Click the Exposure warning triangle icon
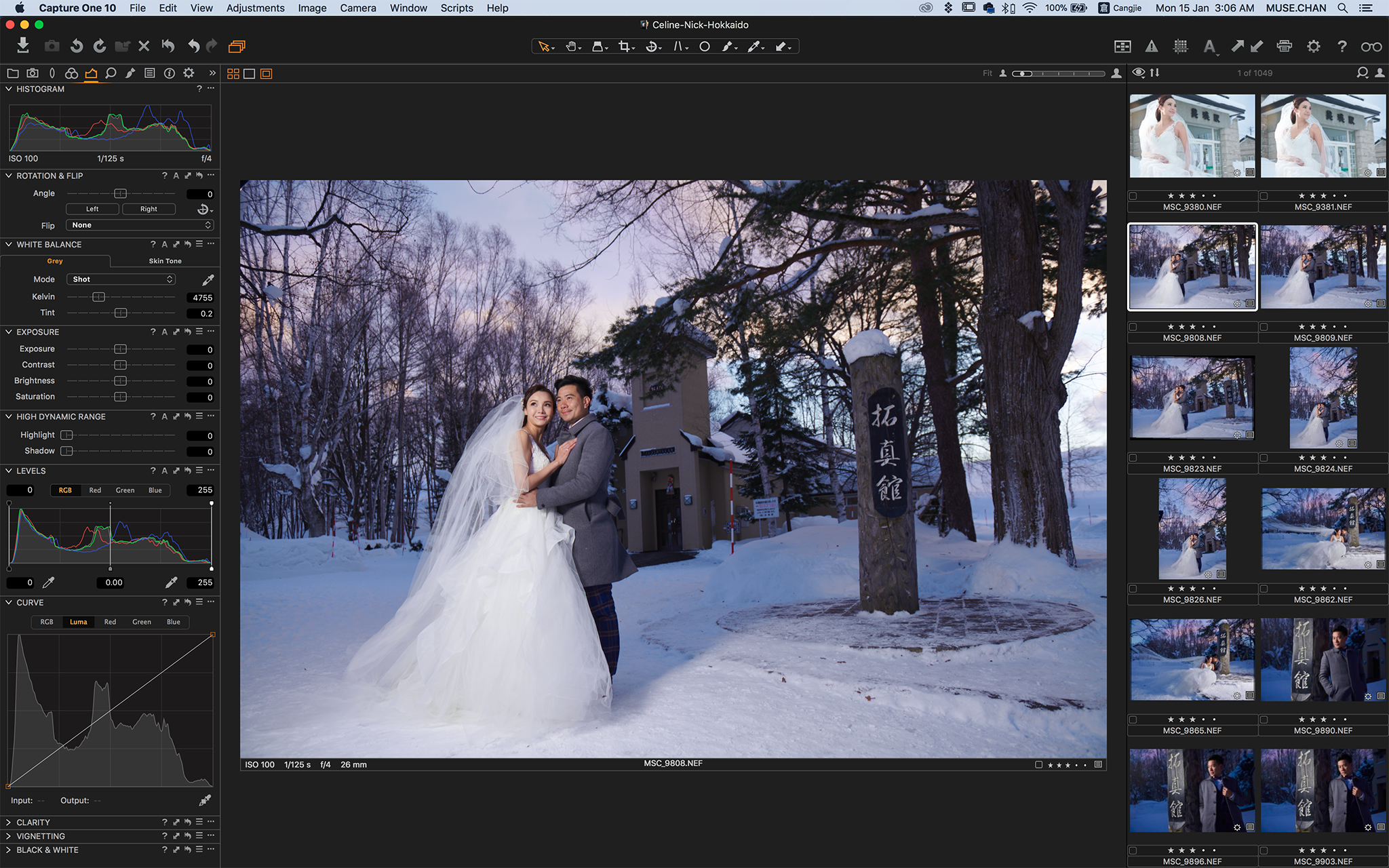1389x868 pixels. 1152,46
